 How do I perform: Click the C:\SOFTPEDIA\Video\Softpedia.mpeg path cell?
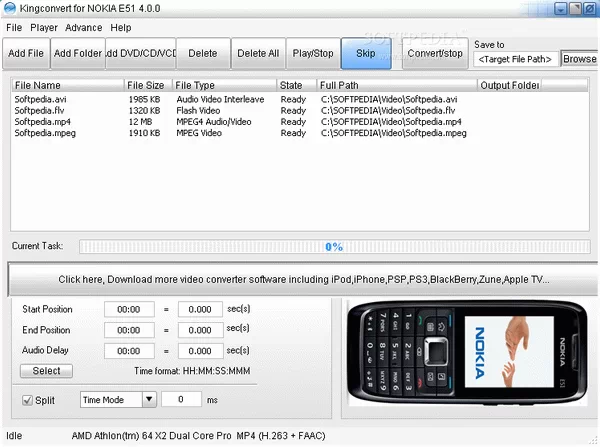point(393,133)
